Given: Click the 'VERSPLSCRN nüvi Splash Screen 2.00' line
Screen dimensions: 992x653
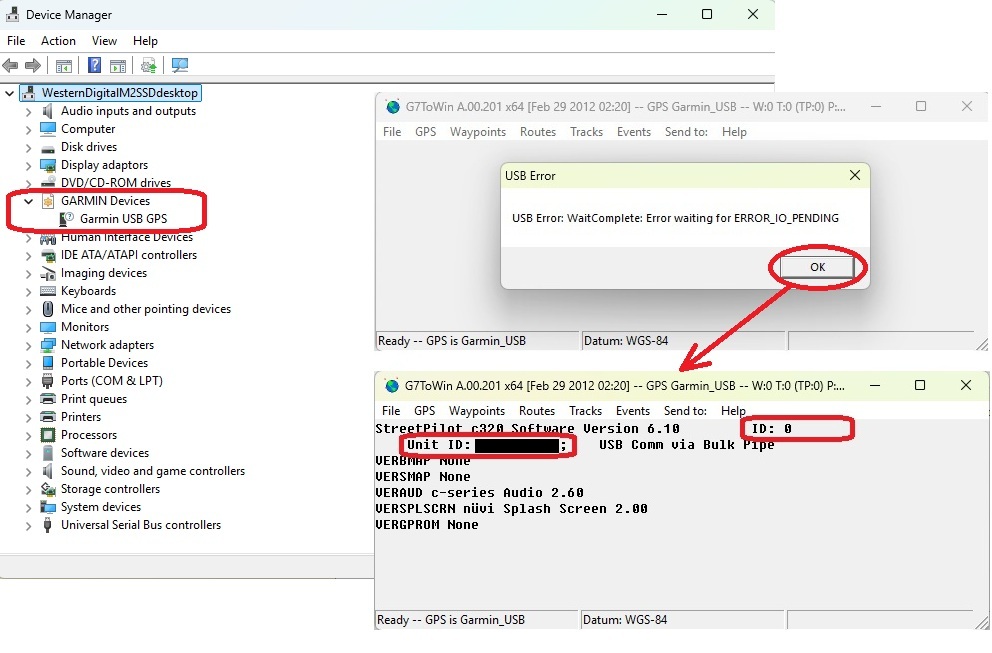Looking at the screenshot, I should pos(511,509).
